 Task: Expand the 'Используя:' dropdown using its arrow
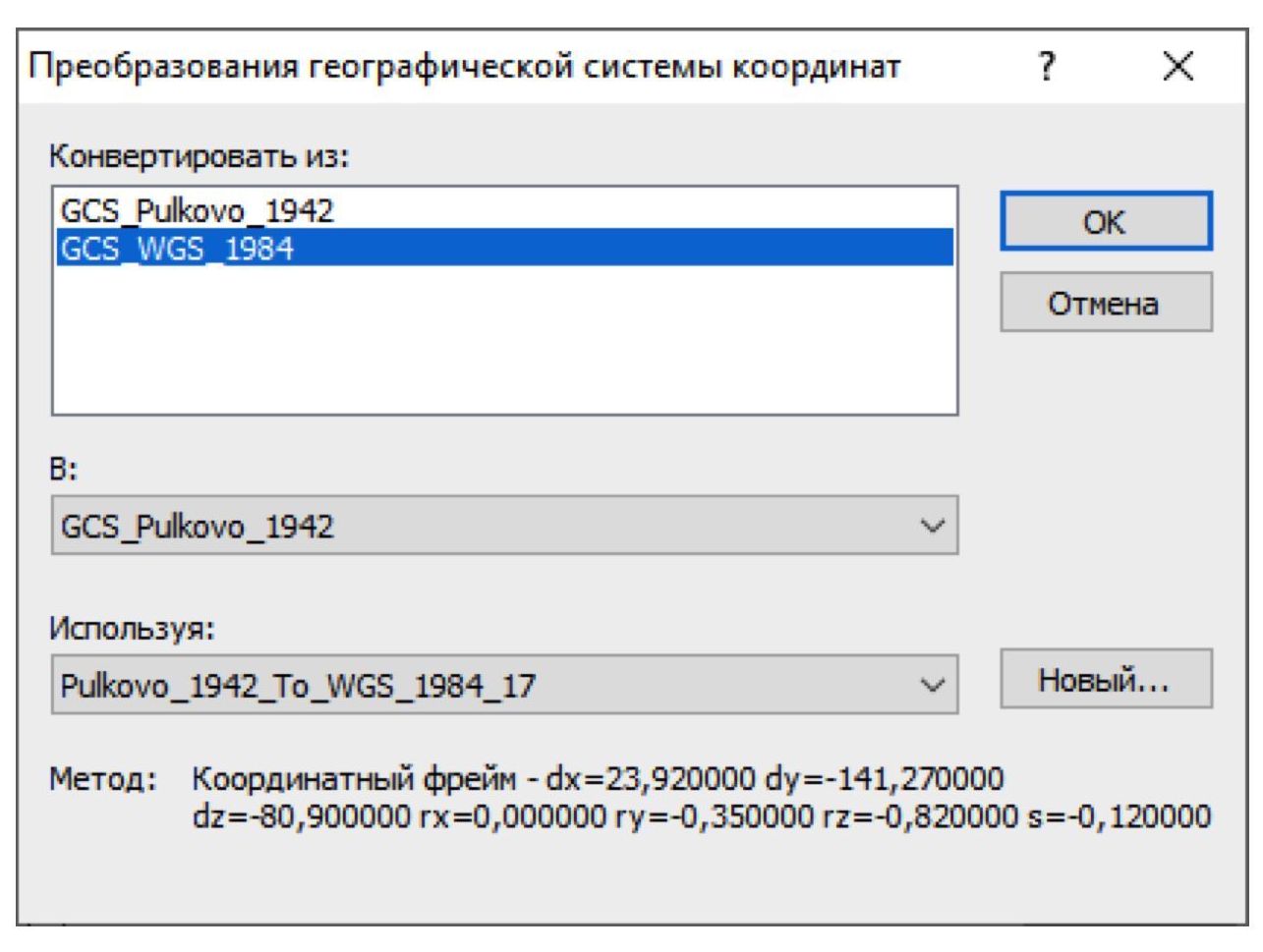click(x=931, y=686)
